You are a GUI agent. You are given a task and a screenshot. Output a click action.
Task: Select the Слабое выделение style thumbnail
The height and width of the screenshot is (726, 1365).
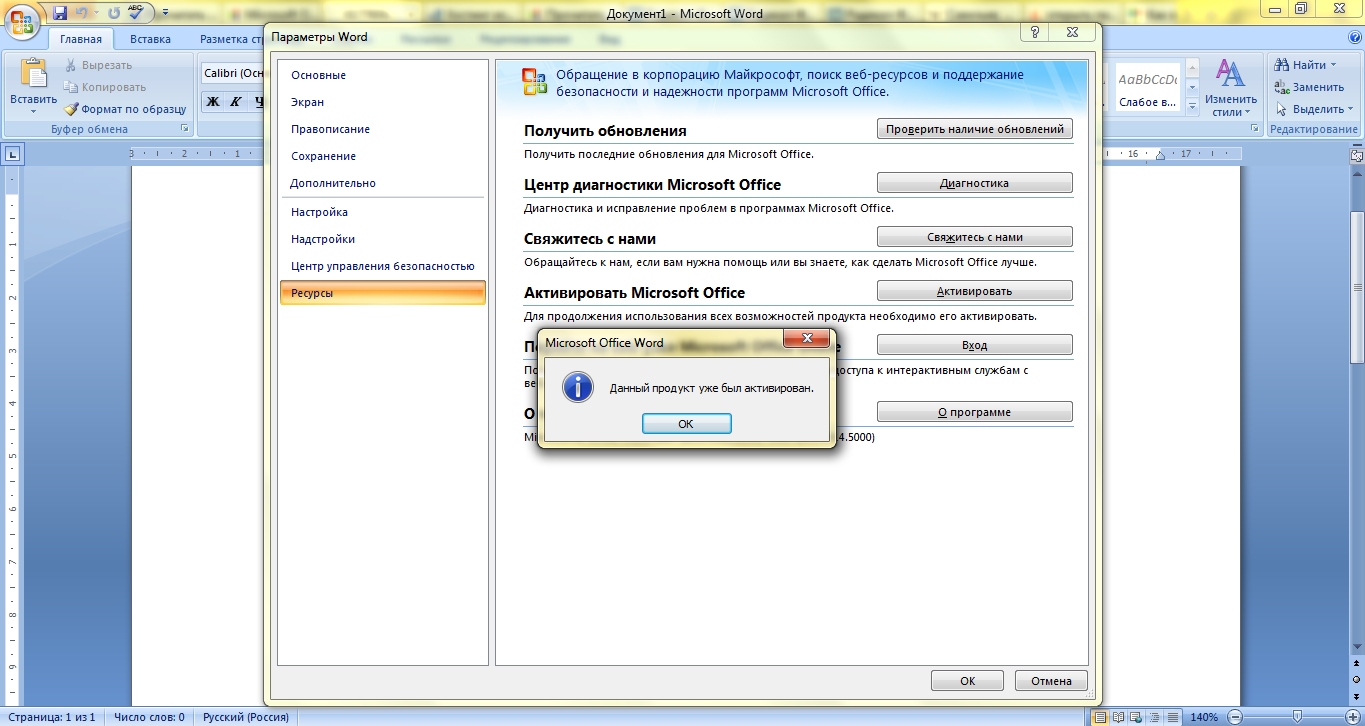[1147, 88]
